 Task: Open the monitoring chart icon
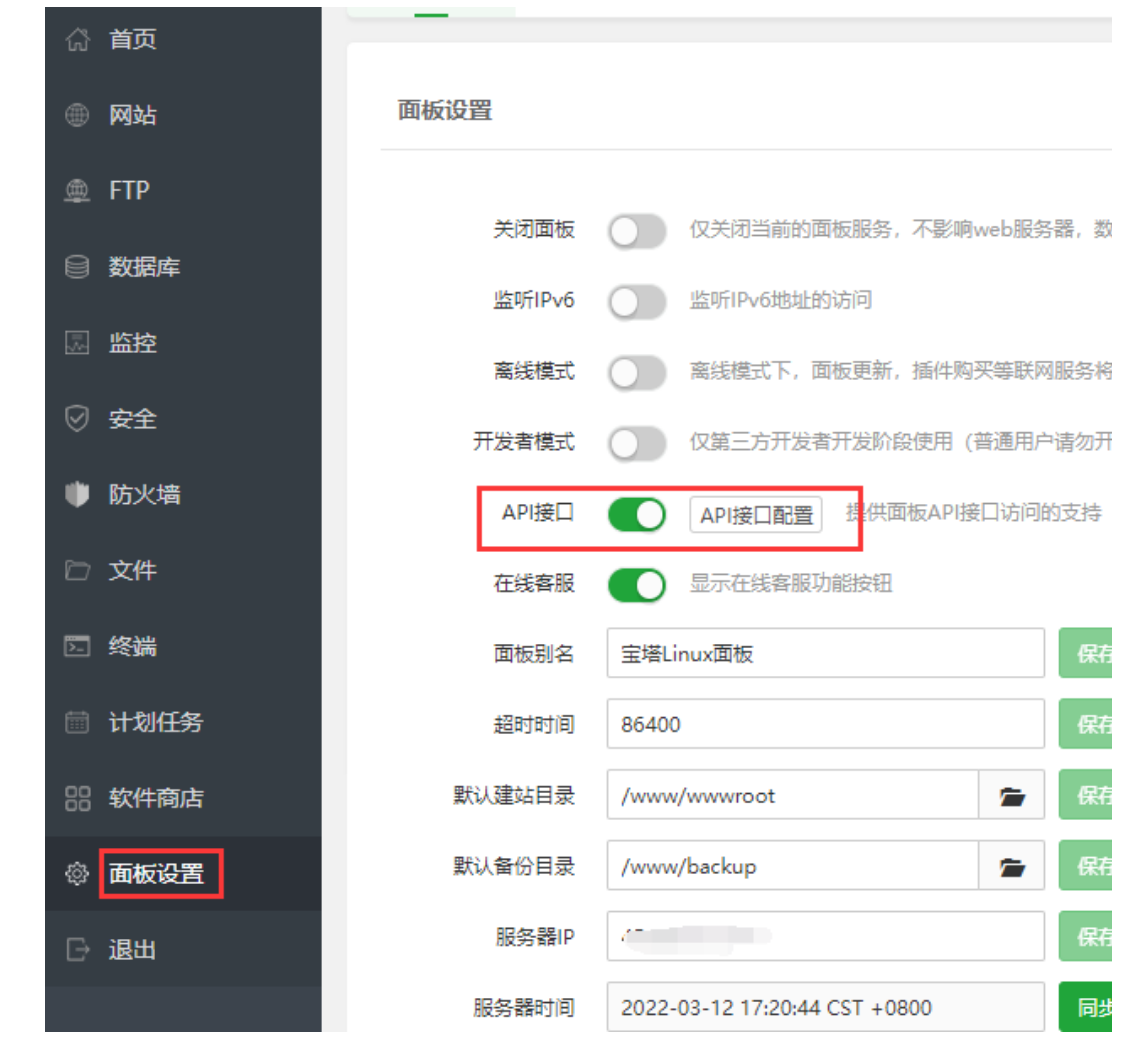[77, 343]
